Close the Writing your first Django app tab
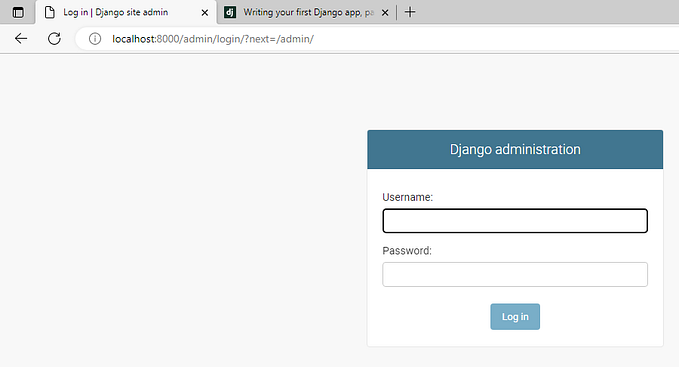679x367 pixels. (x=385, y=13)
